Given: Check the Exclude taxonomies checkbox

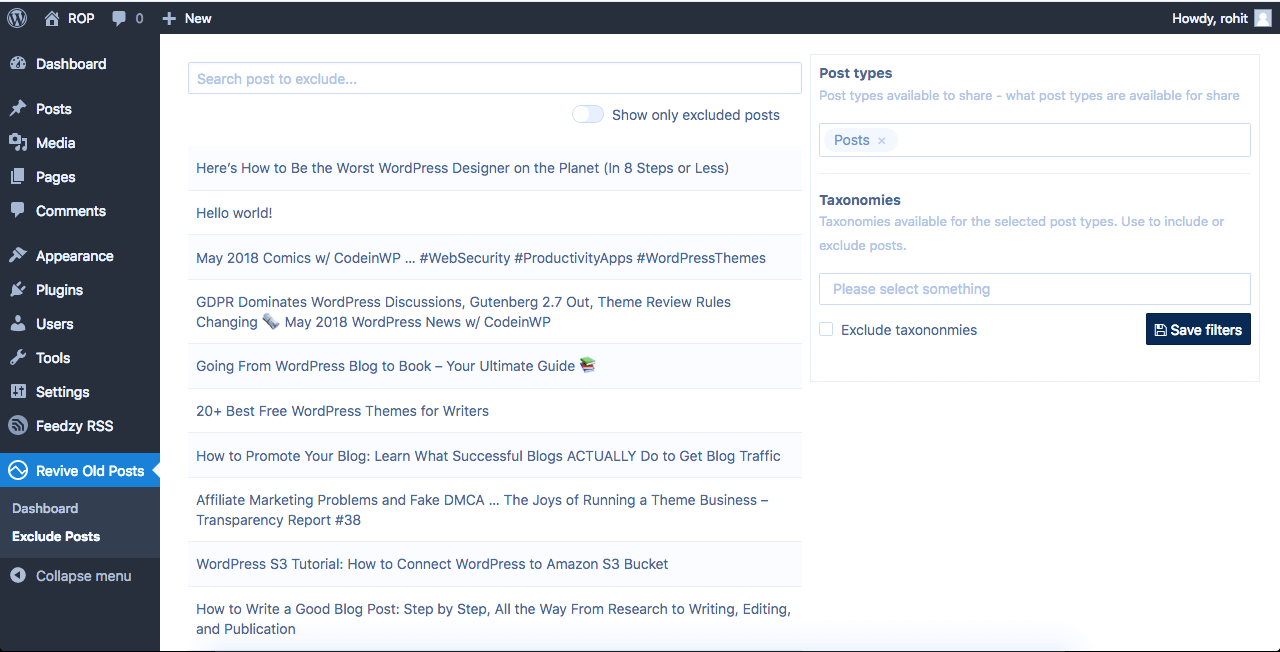Looking at the screenshot, I should pyautogui.click(x=826, y=329).
